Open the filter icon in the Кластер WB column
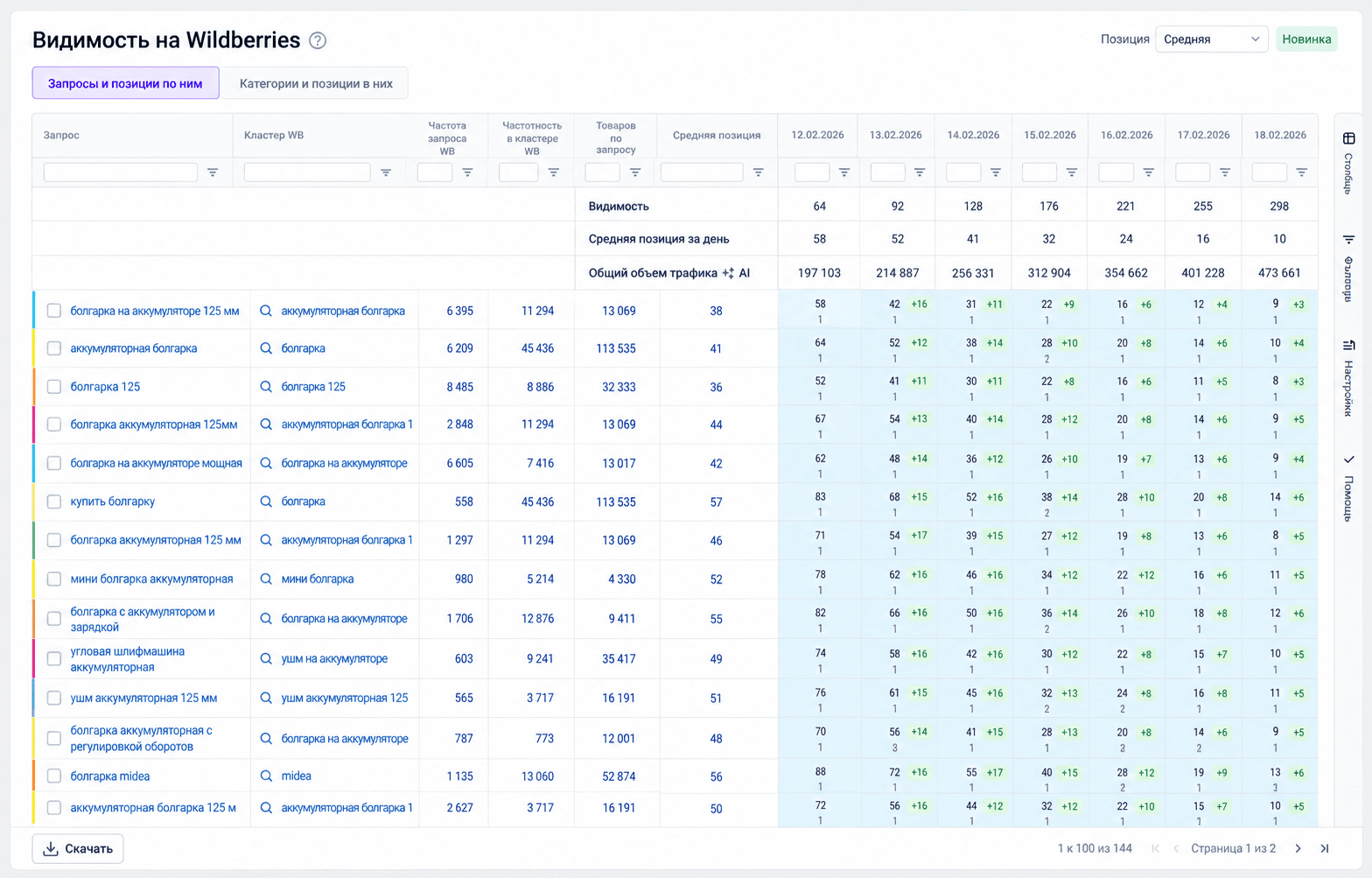Screen dimensions: 1372x878 (x=386, y=172)
